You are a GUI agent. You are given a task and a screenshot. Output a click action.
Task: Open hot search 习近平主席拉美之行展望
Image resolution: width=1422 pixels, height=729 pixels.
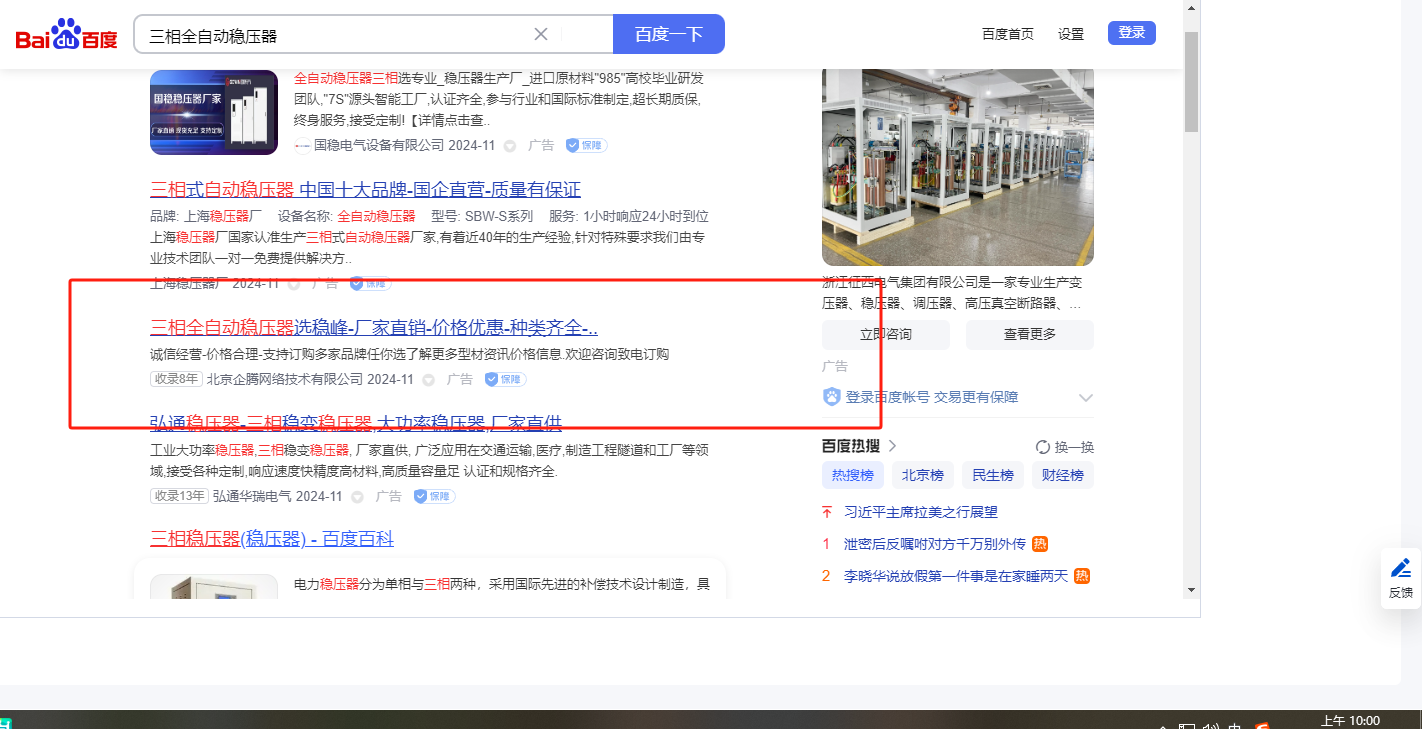coord(921,513)
